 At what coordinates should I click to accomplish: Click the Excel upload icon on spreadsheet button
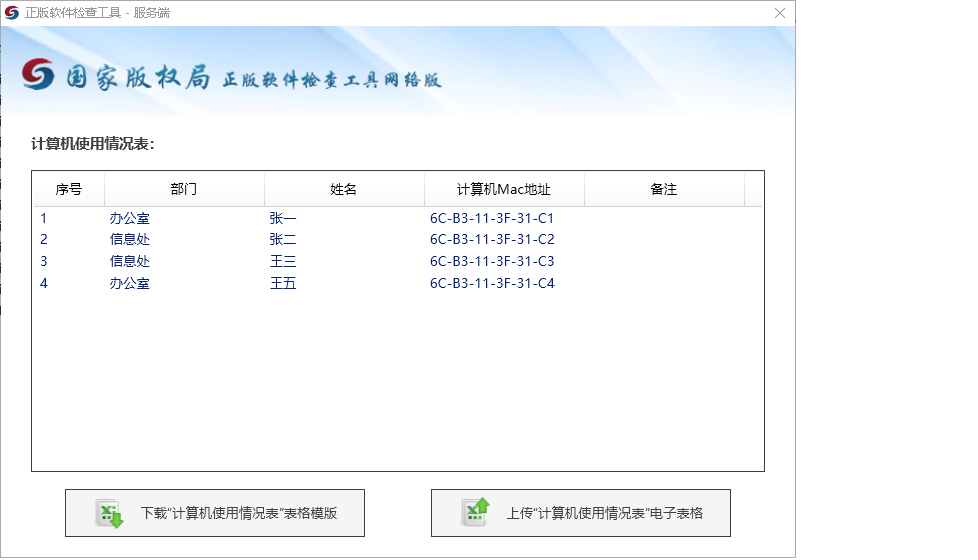(x=475, y=512)
